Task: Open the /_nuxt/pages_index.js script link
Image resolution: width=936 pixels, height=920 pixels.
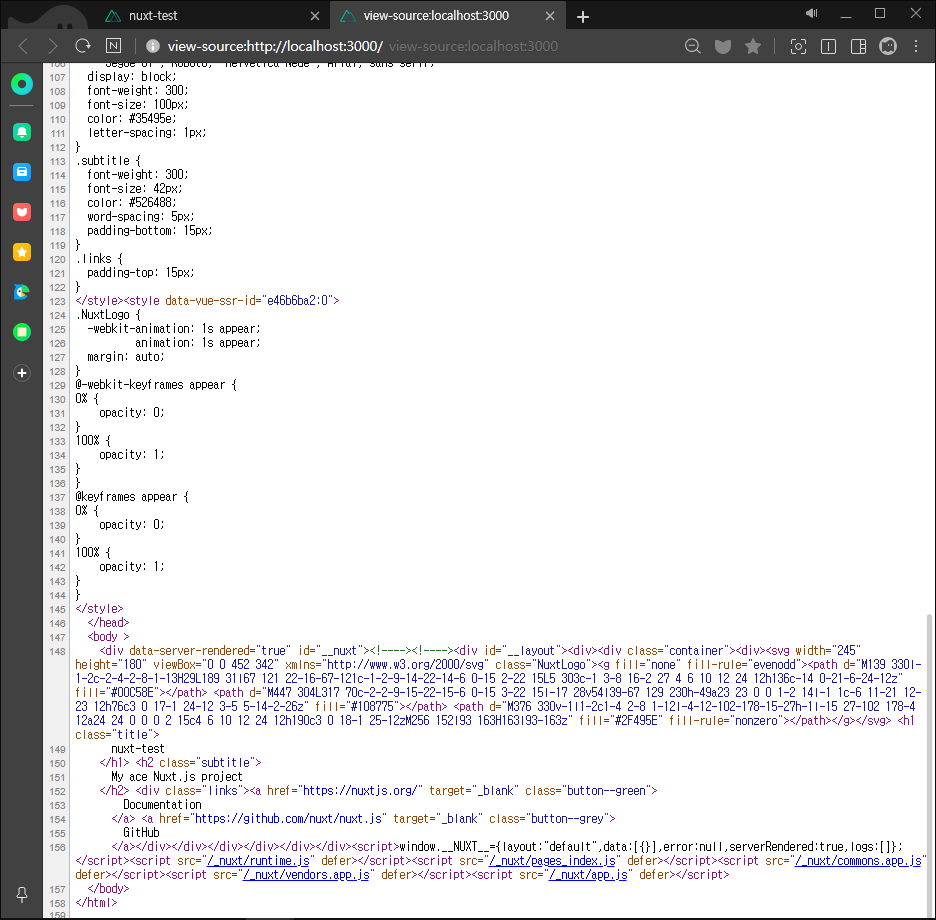Action: coord(552,861)
